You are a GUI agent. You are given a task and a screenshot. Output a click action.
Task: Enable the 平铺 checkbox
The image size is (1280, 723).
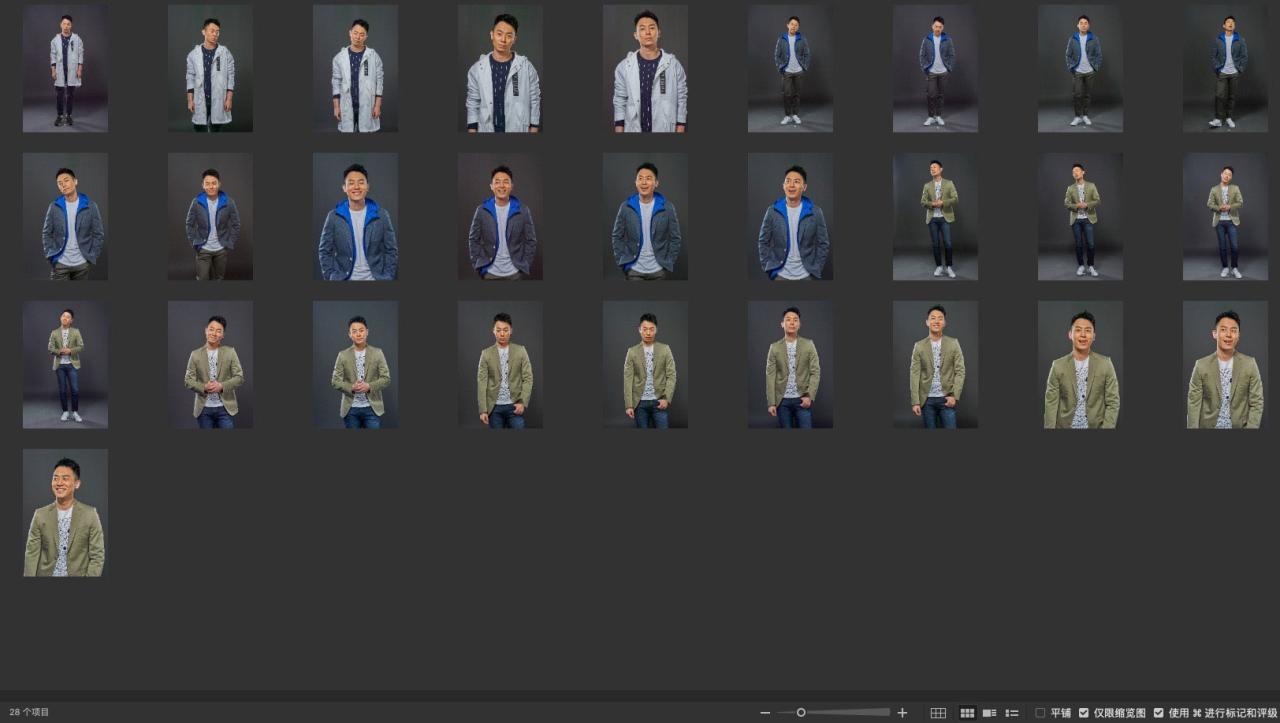(x=1040, y=713)
